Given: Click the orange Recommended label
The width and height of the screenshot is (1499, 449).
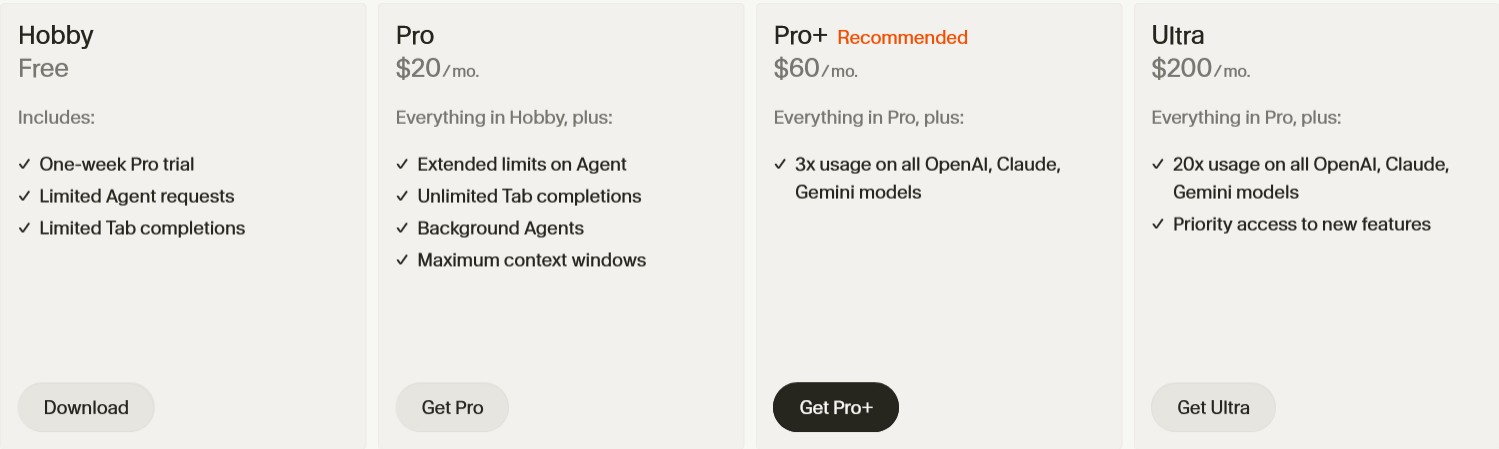Looking at the screenshot, I should [x=902, y=38].
